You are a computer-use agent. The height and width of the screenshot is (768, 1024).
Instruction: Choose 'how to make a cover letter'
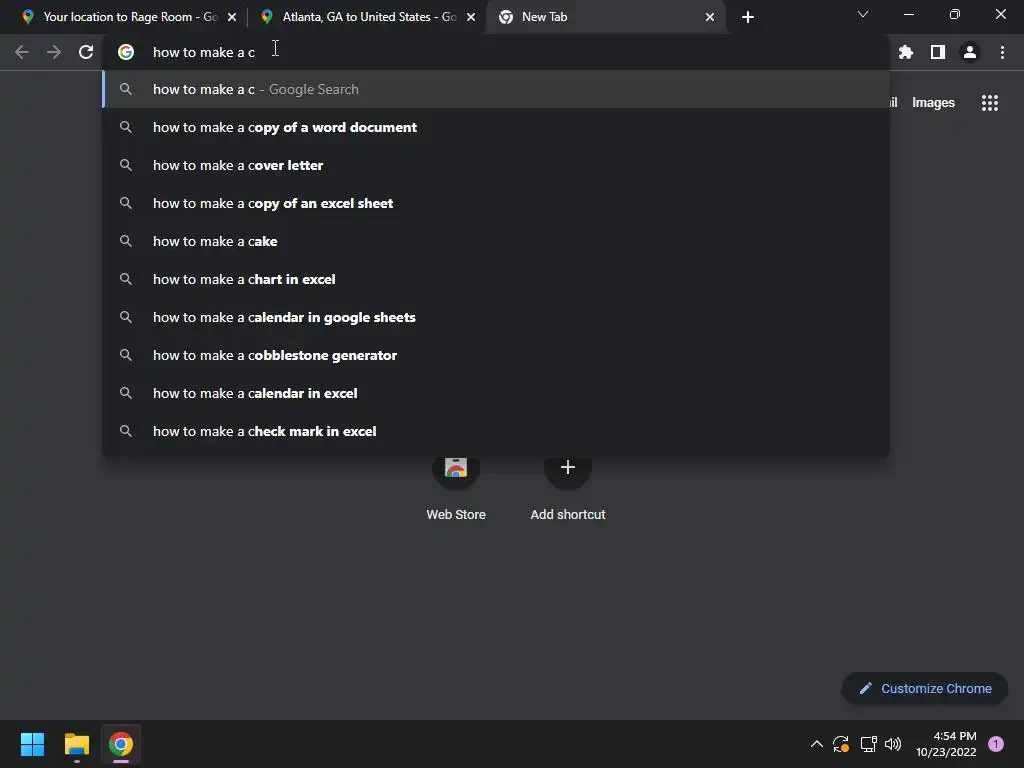[x=496, y=165]
